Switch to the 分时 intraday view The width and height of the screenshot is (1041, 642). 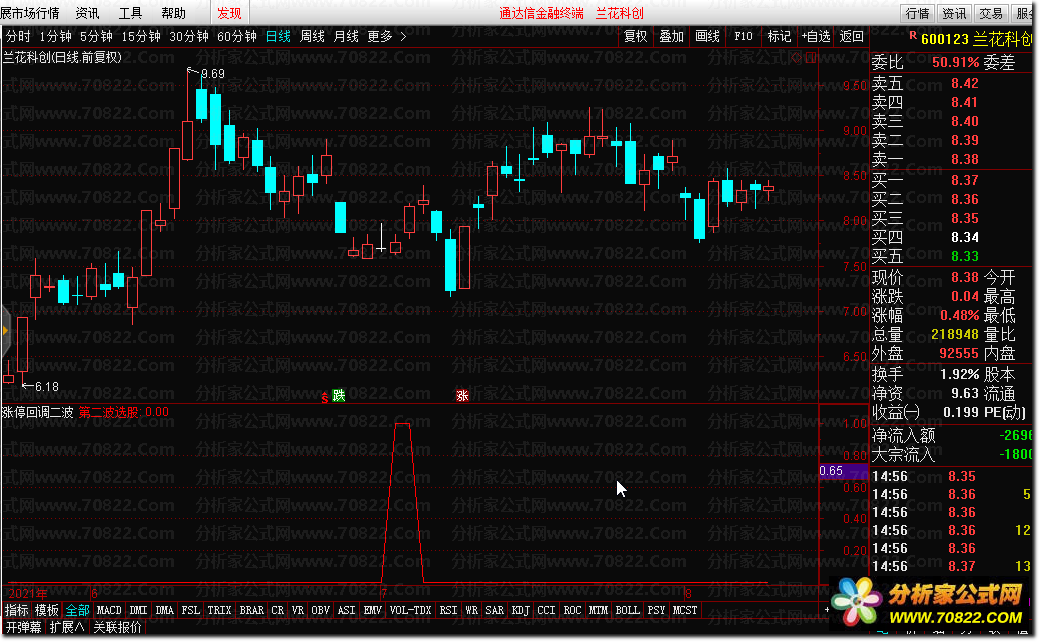point(19,37)
